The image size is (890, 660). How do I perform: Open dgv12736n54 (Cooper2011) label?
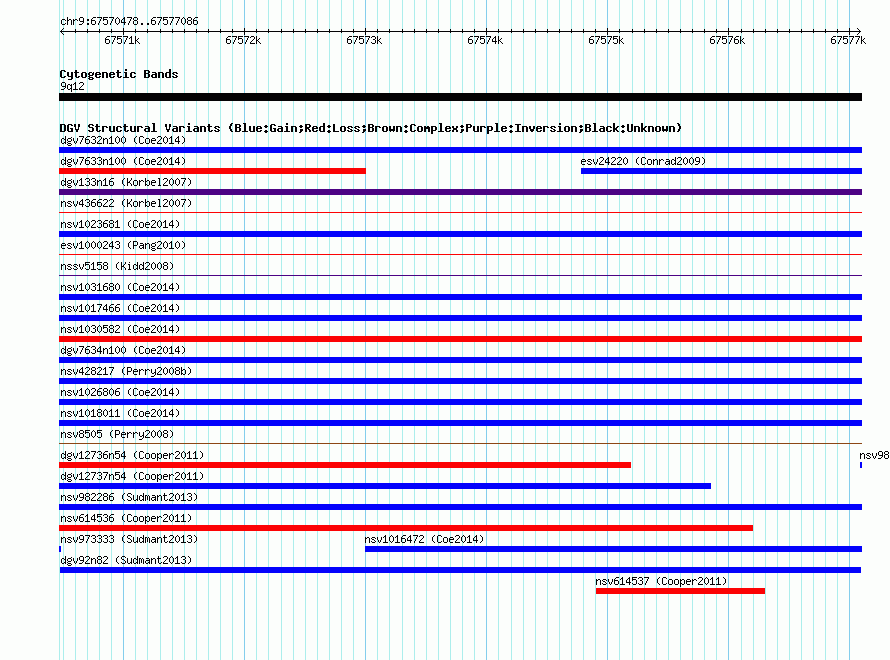click(x=132, y=455)
